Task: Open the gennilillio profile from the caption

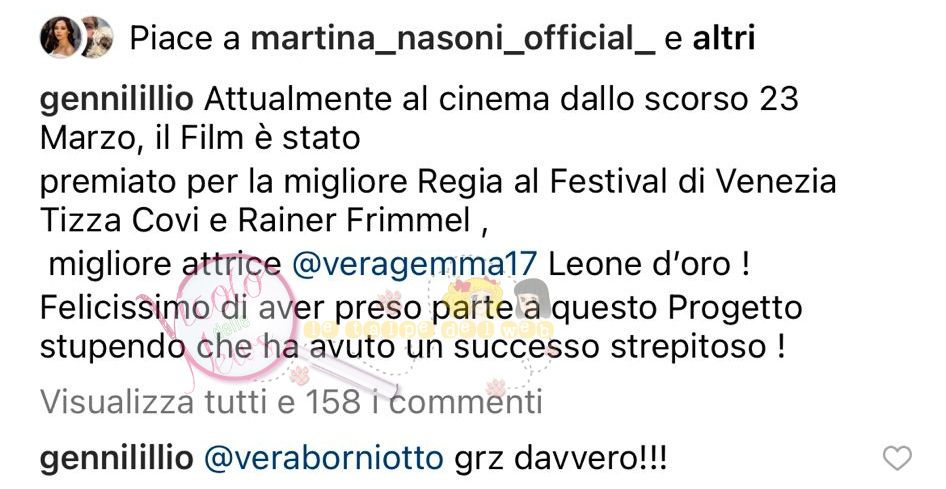Action: point(116,100)
